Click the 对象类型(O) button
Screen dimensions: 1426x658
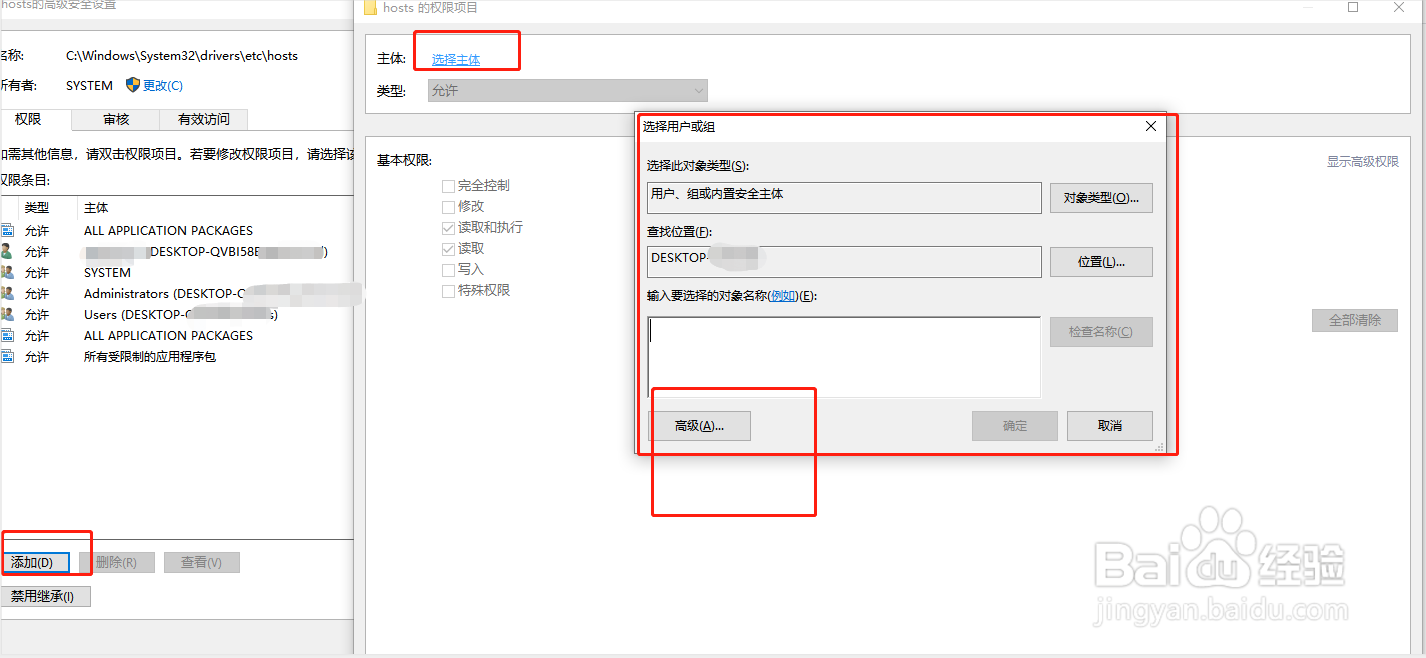pyautogui.click(x=1101, y=197)
